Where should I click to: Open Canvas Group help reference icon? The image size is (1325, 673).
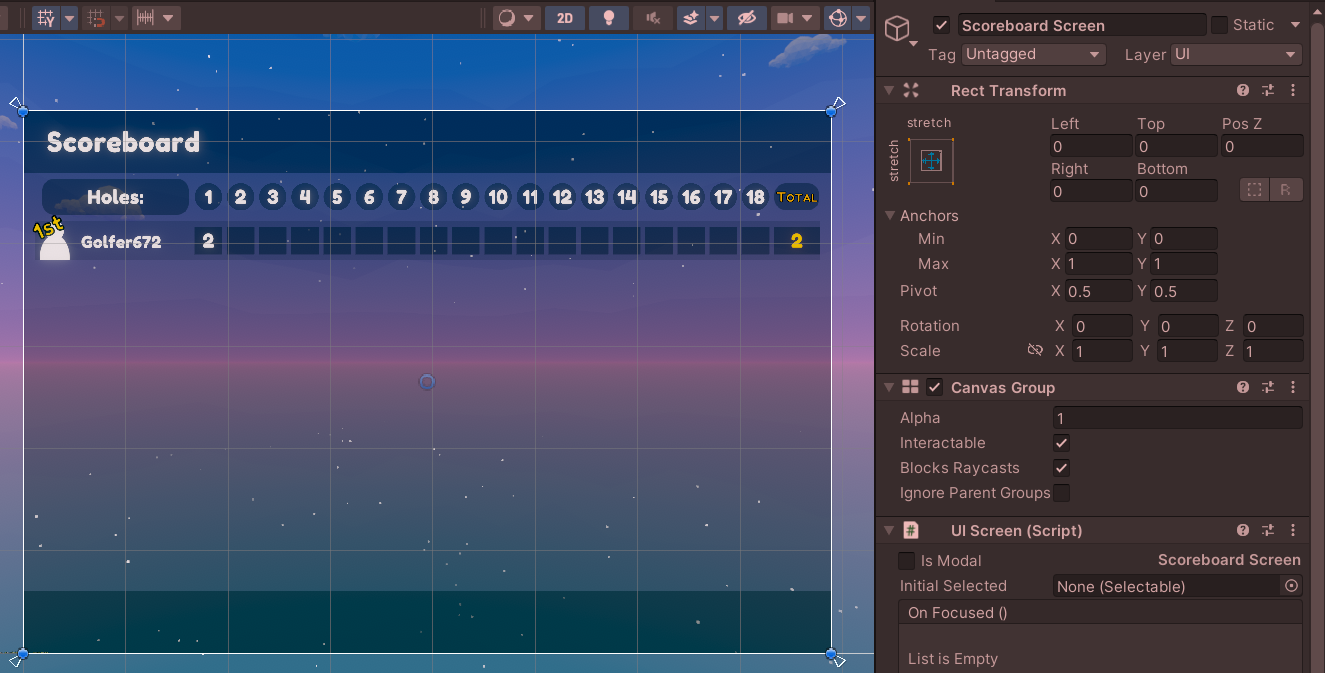coord(1243,387)
